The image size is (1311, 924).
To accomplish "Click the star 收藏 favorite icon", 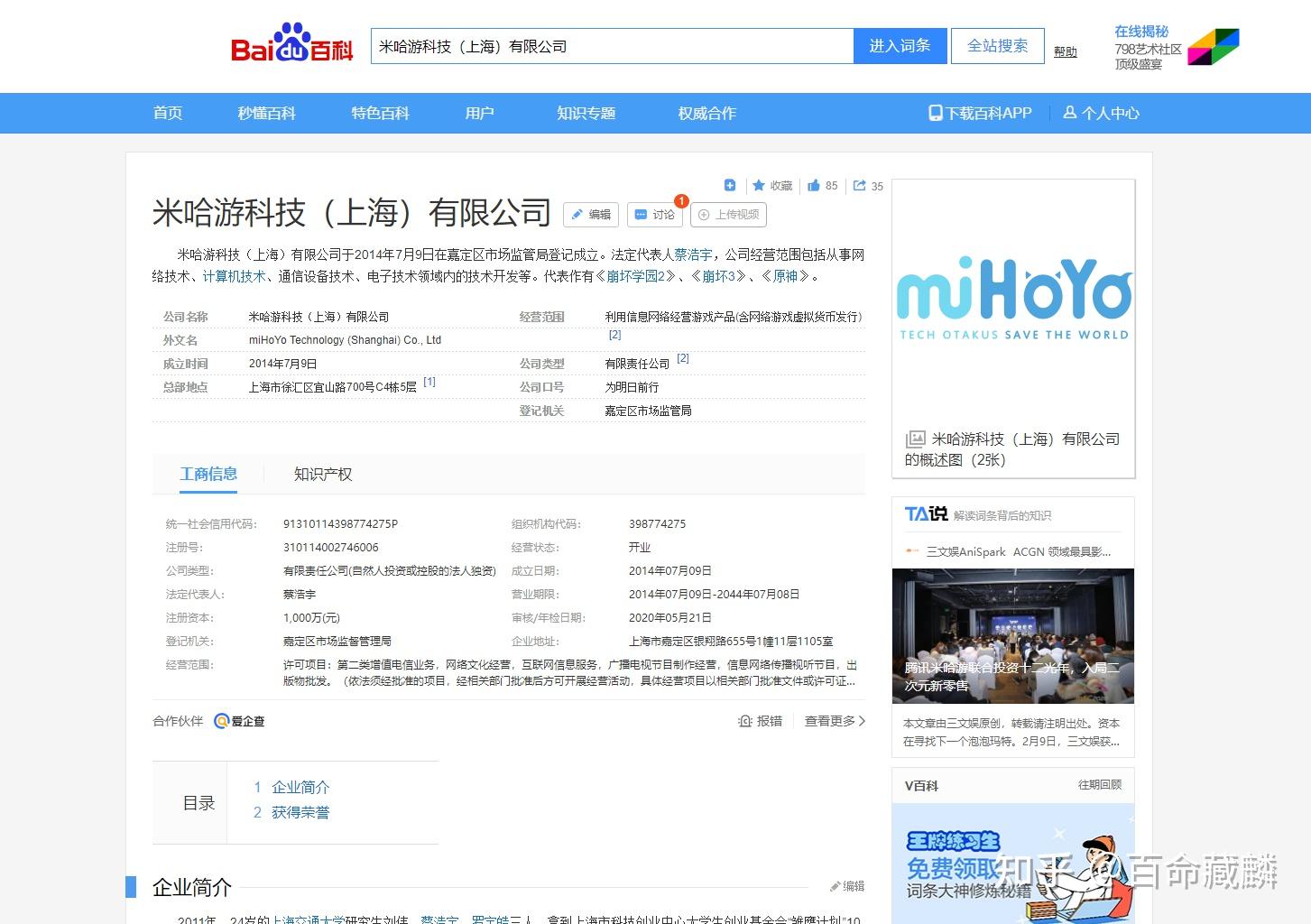I will click(x=771, y=186).
